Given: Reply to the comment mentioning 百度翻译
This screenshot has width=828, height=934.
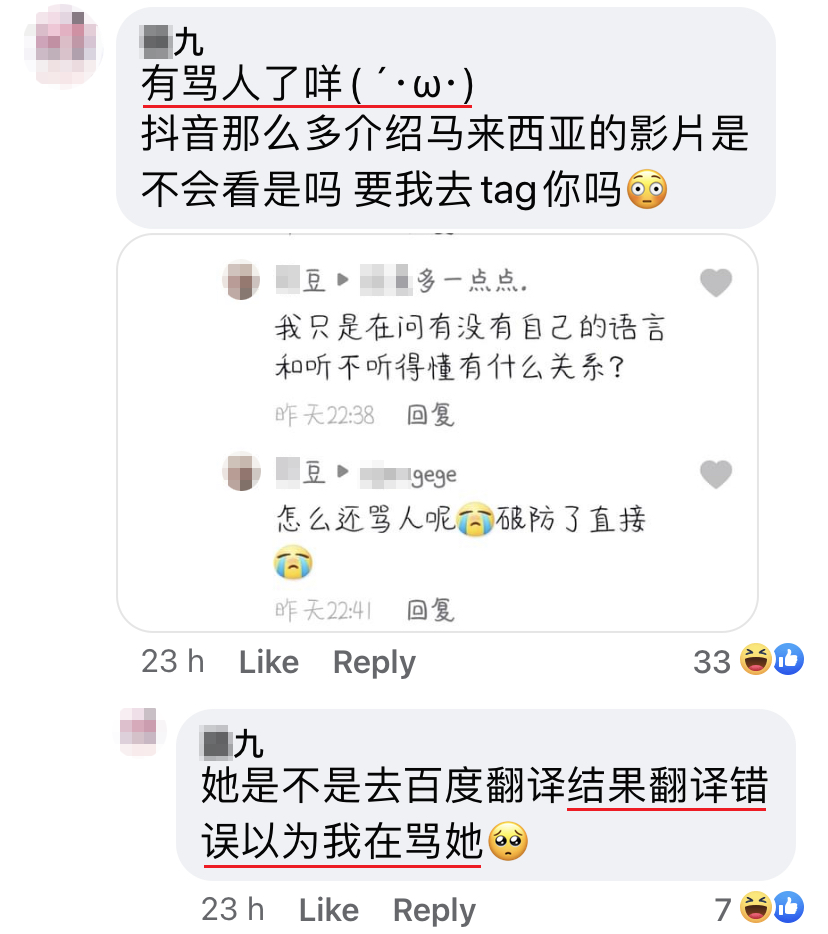Looking at the screenshot, I should [x=434, y=911].
